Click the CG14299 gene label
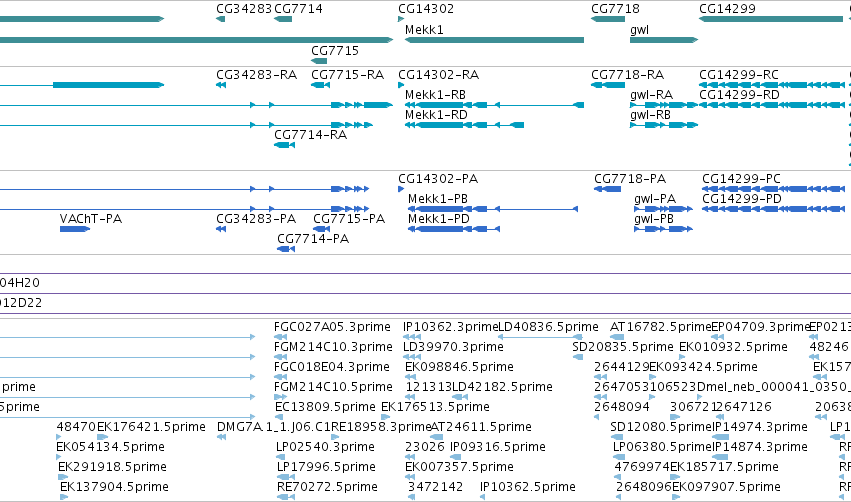 click(x=727, y=9)
